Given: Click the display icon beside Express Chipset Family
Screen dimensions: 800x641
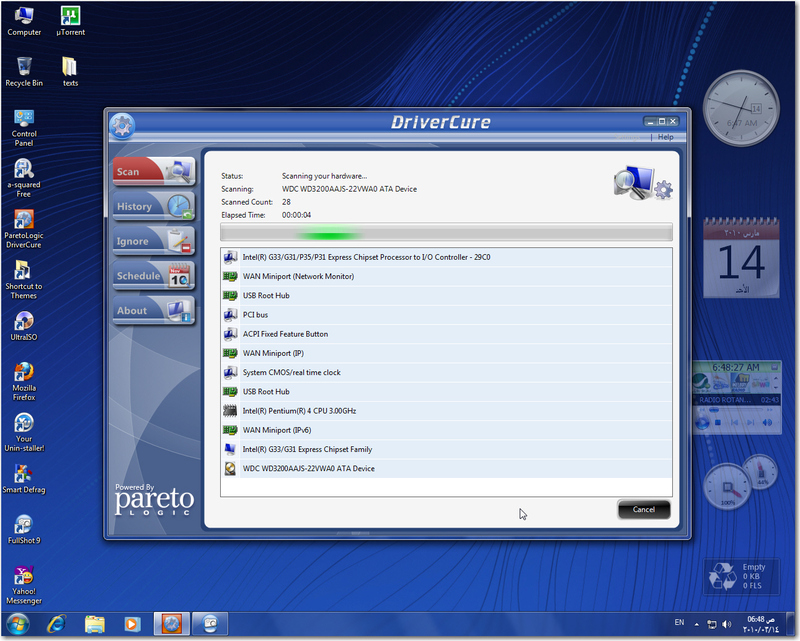Looking at the screenshot, I should tap(230, 449).
